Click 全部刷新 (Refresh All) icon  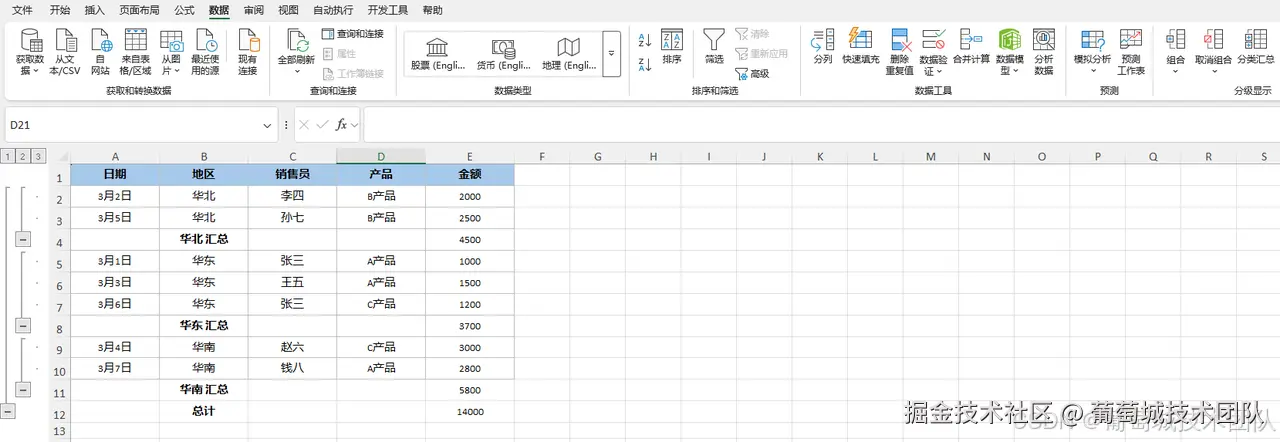(x=296, y=47)
